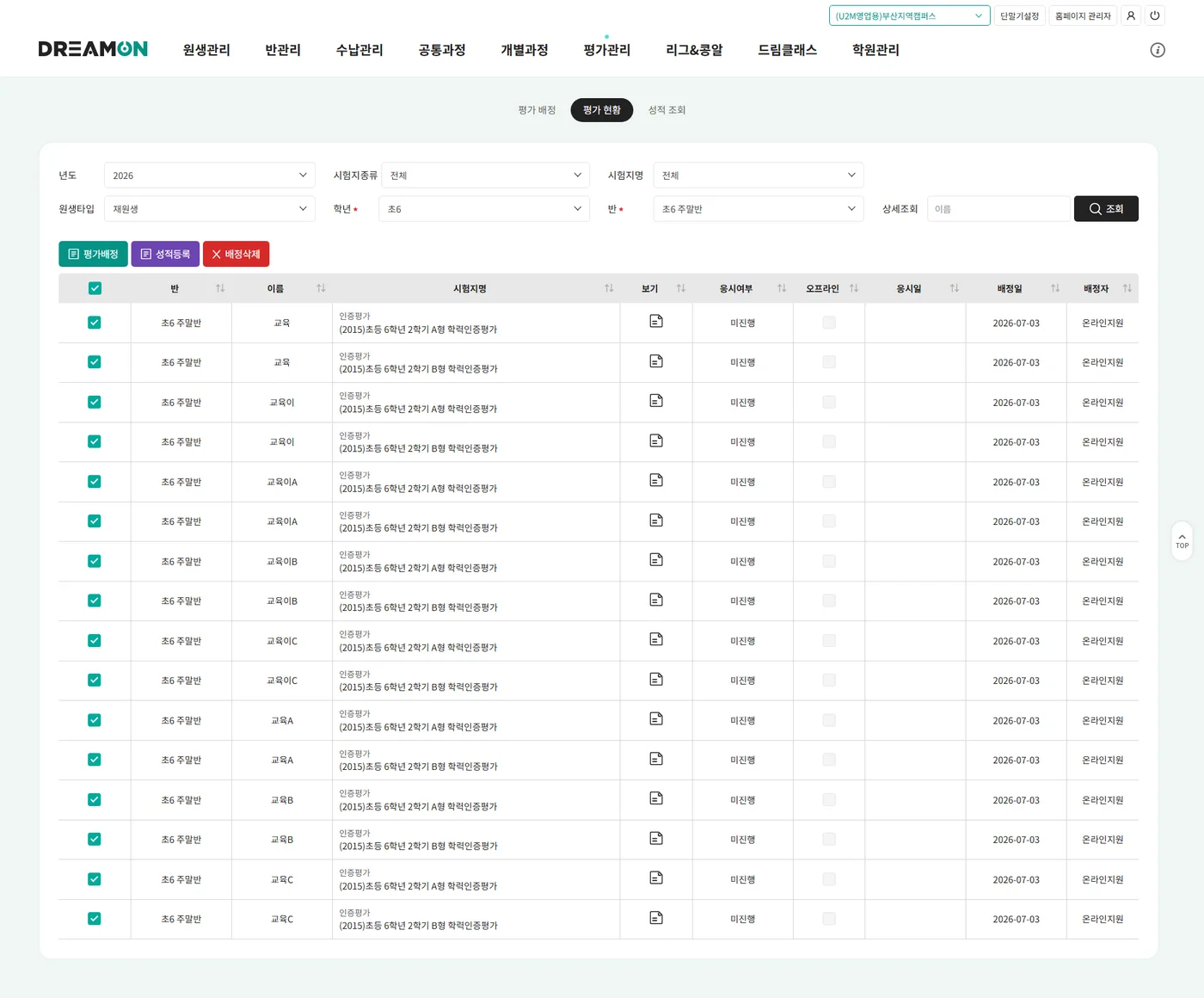Uncheck row checkbox for 교육C B형 test

[95, 919]
